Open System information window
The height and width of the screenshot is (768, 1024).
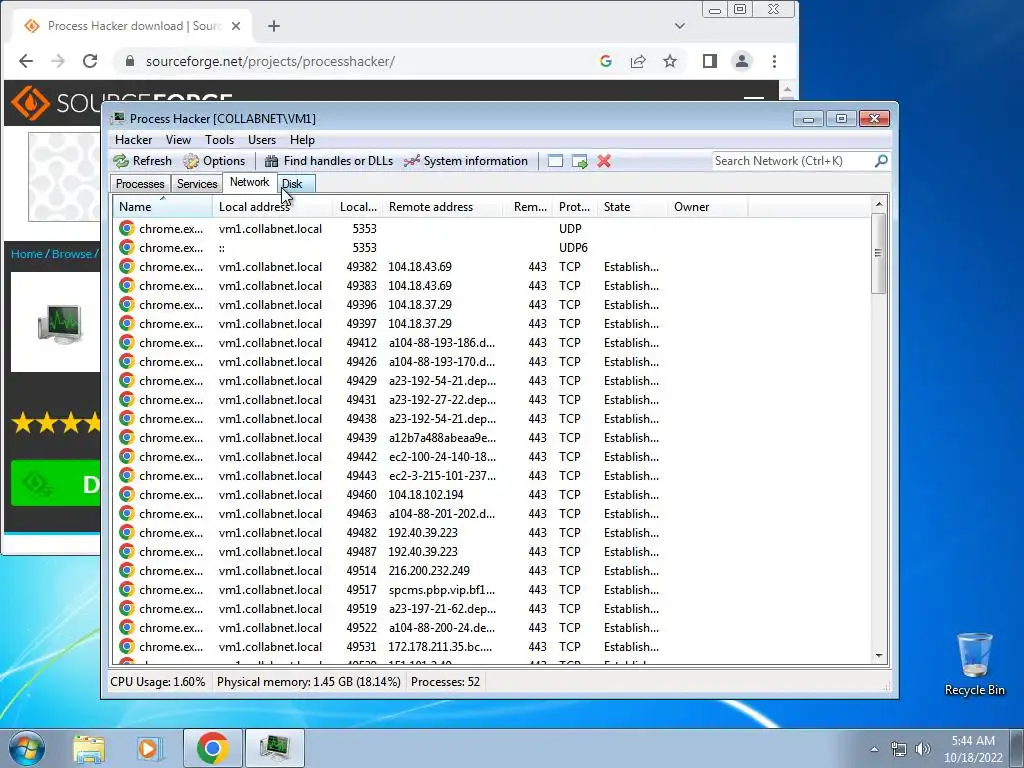point(466,161)
